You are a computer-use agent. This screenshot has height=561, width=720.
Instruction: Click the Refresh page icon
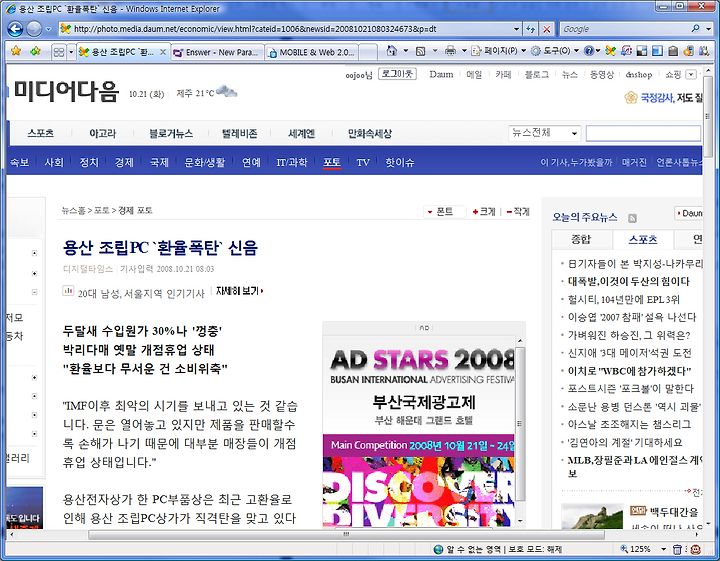tap(531, 29)
